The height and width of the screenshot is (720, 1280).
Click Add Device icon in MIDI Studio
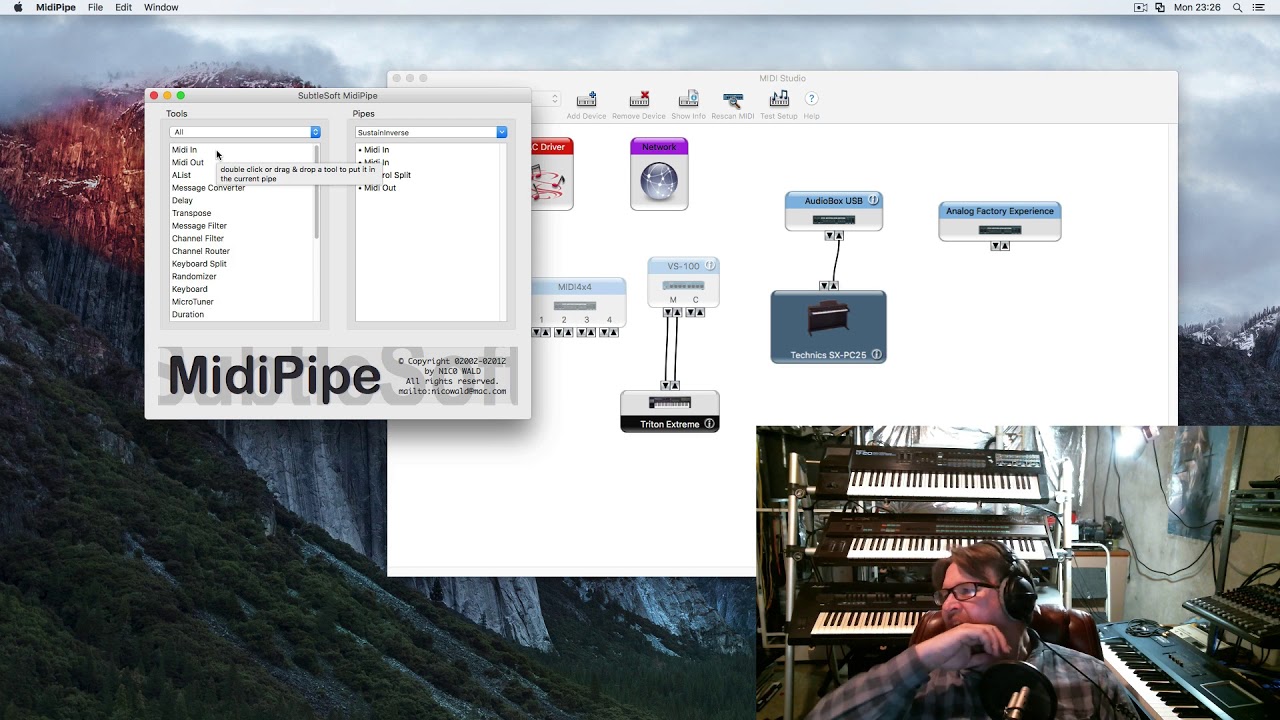(586, 100)
